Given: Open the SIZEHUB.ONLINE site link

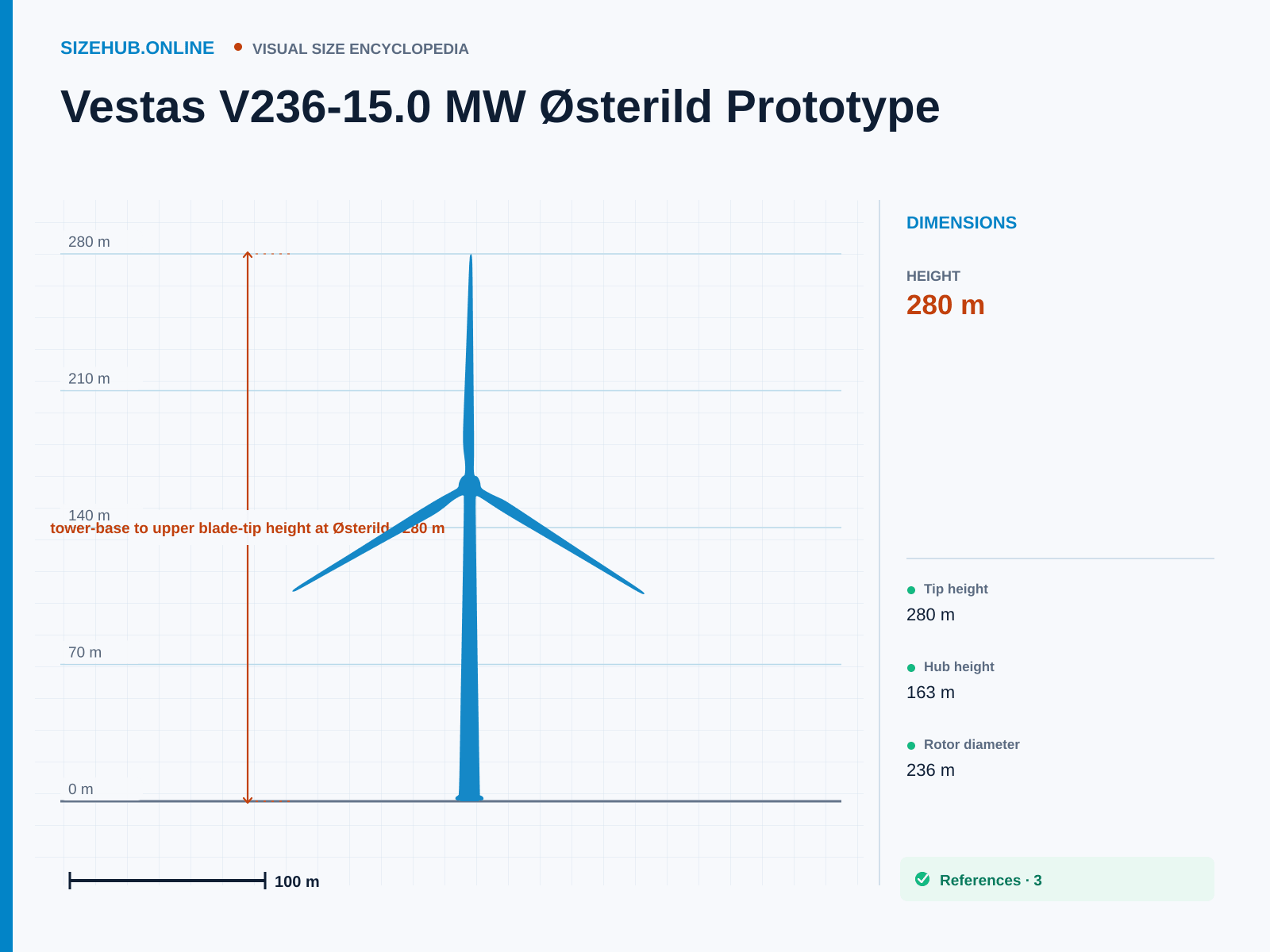Looking at the screenshot, I should (x=137, y=48).
